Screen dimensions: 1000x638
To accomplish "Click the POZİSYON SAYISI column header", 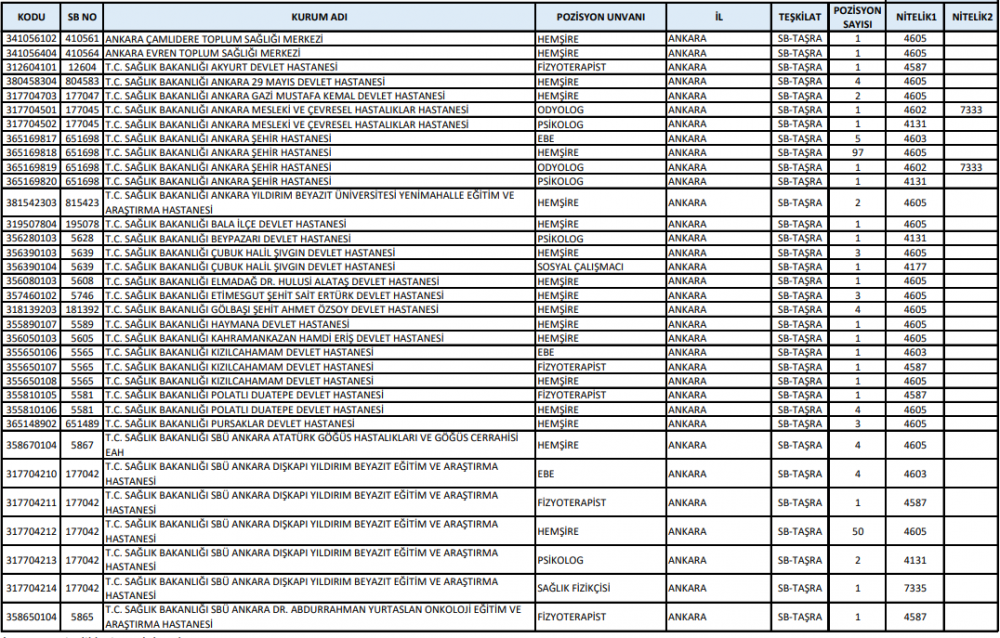I will pyautogui.click(x=857, y=17).
